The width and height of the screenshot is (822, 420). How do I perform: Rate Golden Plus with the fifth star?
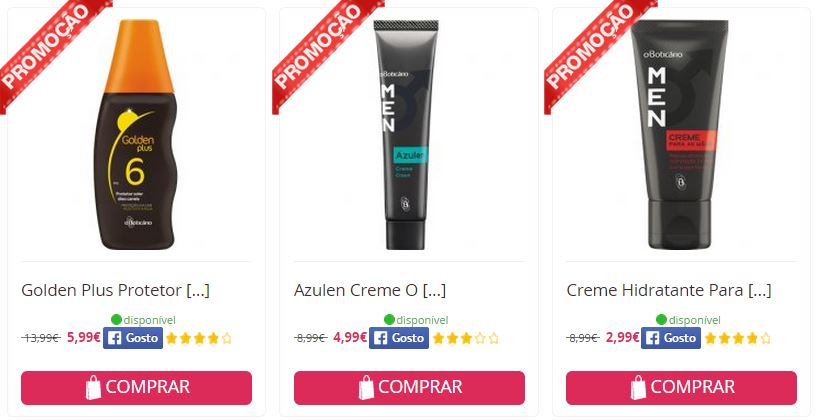pyautogui.click(x=226, y=338)
